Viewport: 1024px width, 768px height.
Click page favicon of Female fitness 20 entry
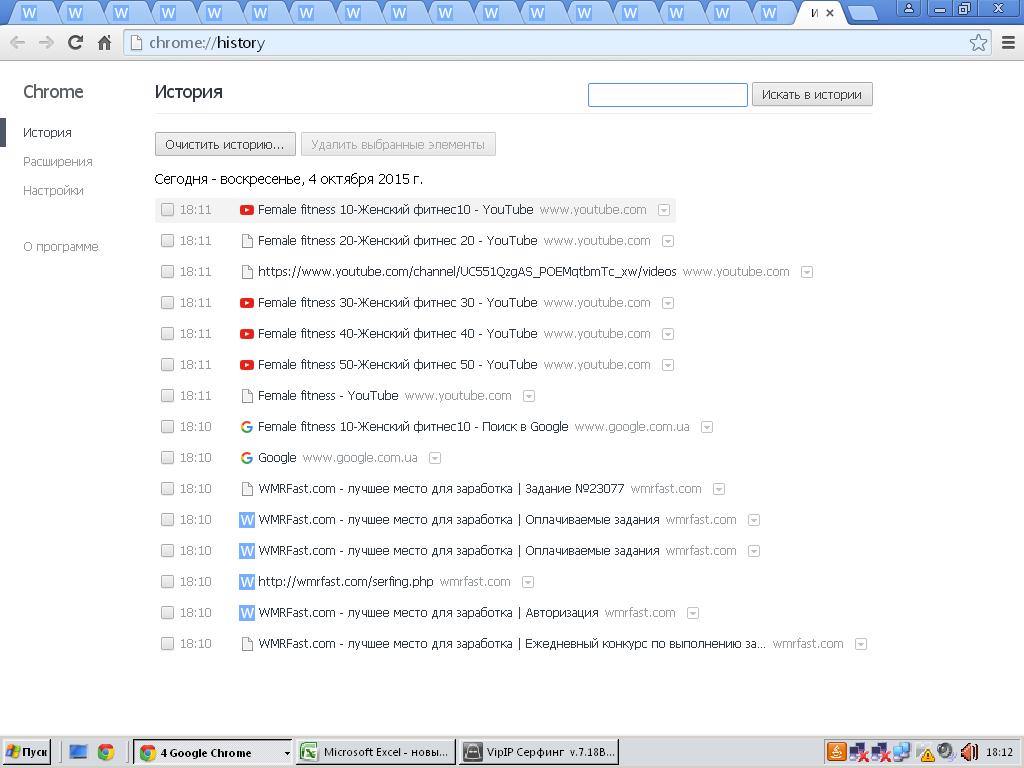[247, 241]
